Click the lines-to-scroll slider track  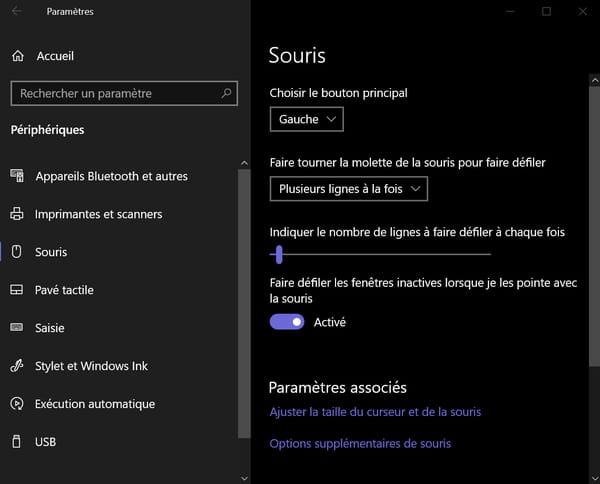click(x=380, y=254)
